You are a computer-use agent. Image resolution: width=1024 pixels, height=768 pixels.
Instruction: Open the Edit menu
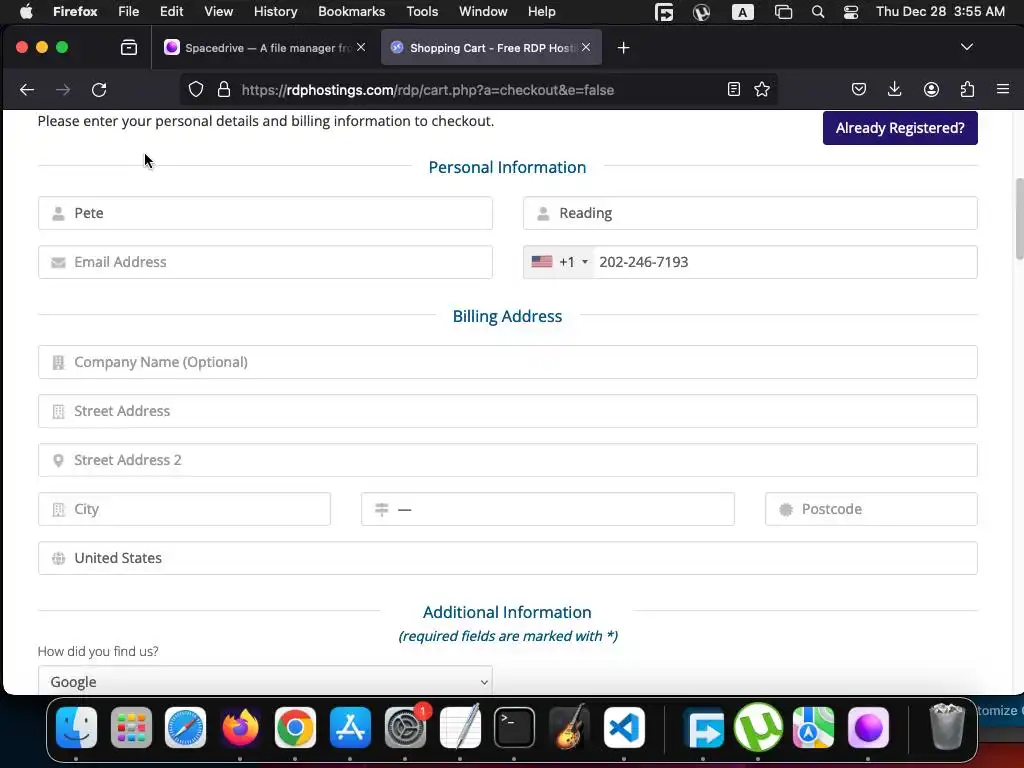point(171,12)
